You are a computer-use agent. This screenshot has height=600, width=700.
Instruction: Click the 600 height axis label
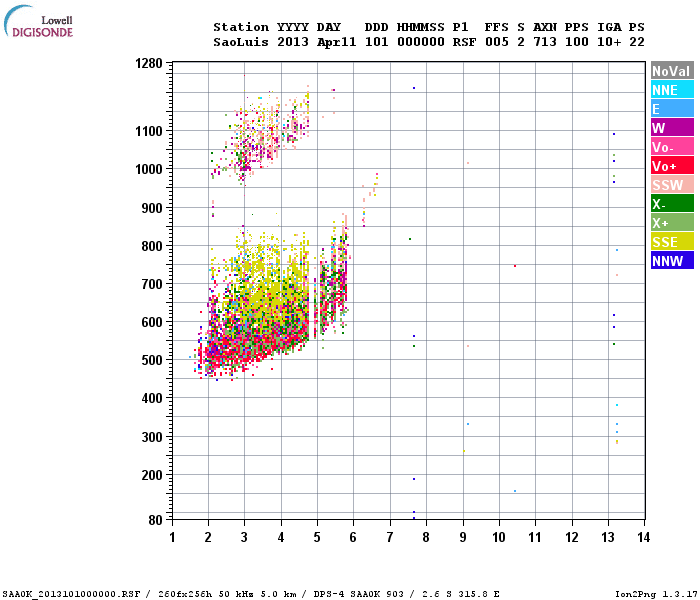[x=152, y=322]
